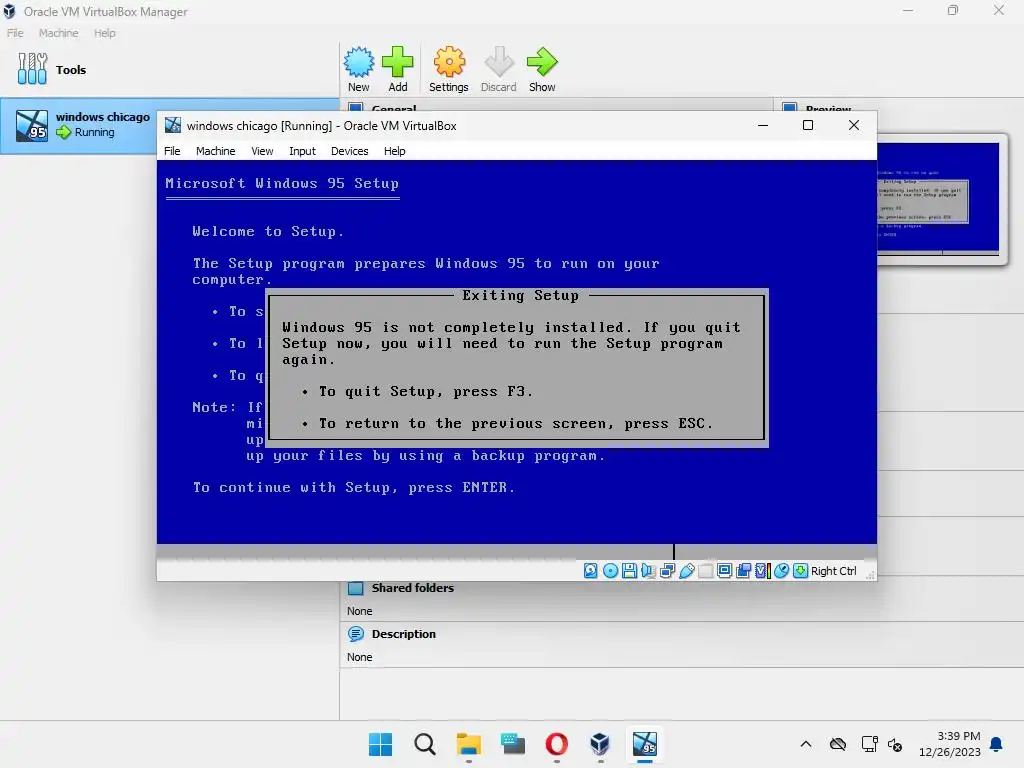
Task: Click 'None' under Shared folders
Action: pyautogui.click(x=360, y=611)
